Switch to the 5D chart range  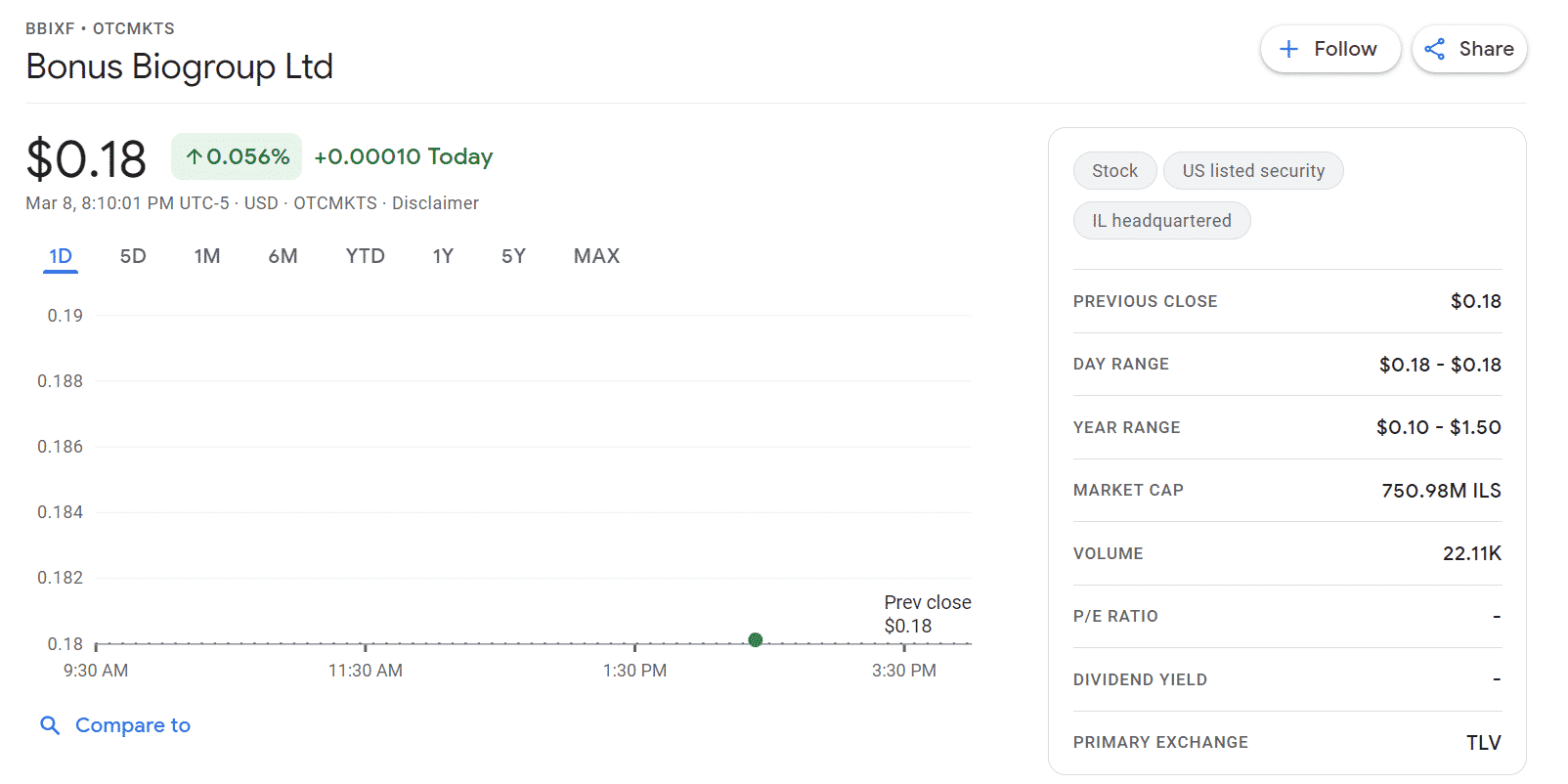click(133, 256)
